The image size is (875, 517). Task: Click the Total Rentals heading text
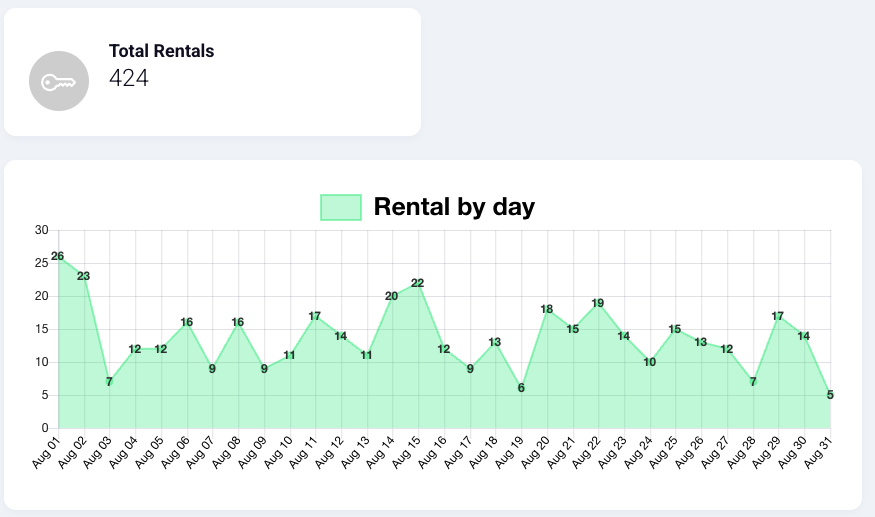pos(161,51)
